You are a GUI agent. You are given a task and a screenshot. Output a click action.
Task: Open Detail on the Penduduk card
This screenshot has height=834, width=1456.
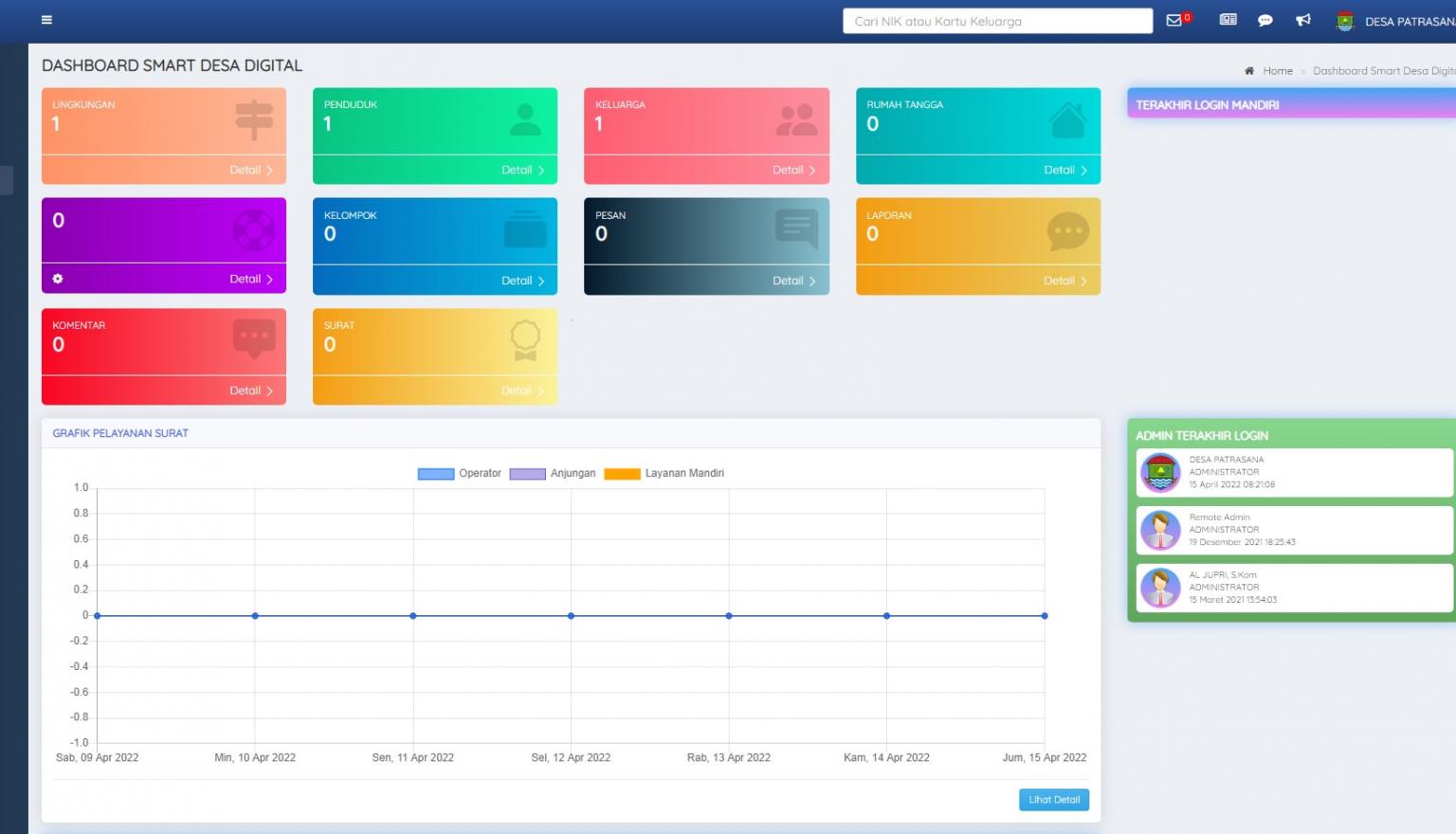(522, 171)
